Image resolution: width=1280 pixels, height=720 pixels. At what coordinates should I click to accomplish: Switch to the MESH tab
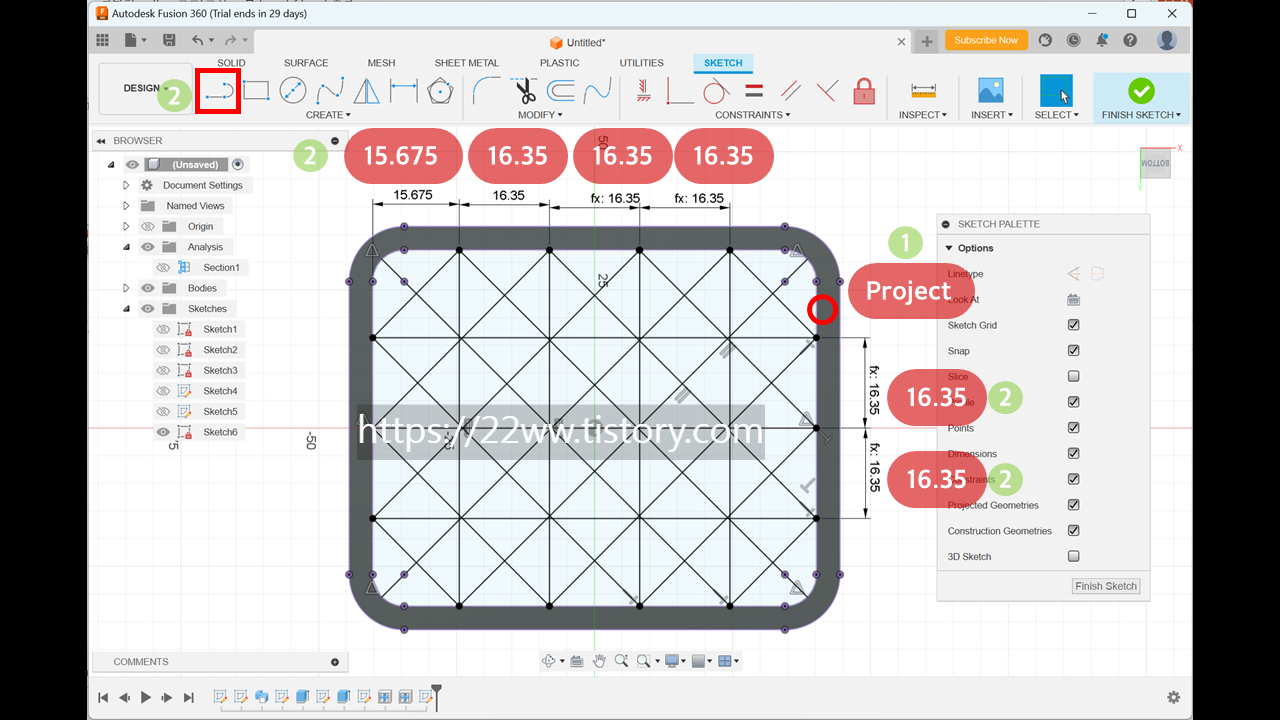381,63
